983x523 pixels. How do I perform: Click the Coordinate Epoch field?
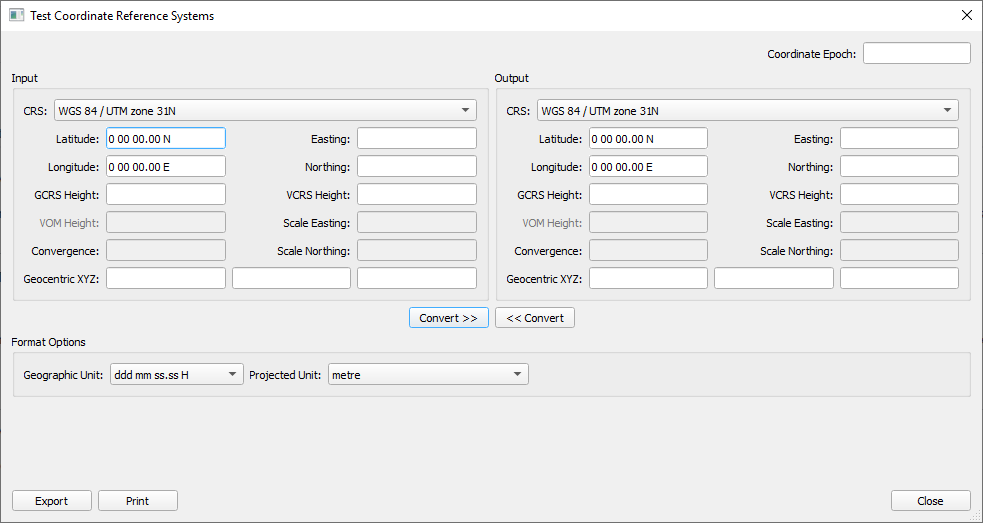[916, 54]
